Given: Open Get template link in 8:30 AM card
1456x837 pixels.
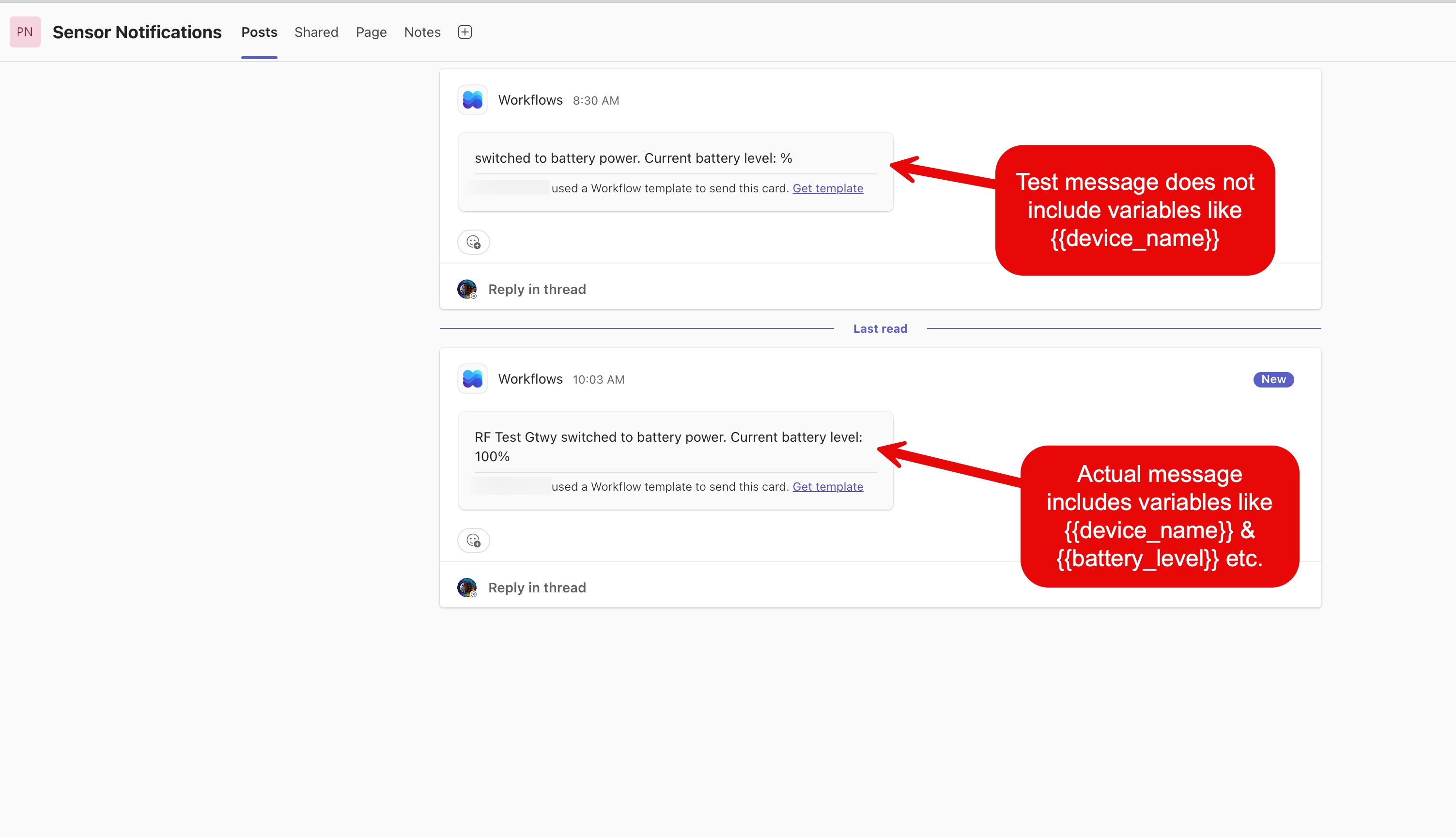Looking at the screenshot, I should point(828,188).
